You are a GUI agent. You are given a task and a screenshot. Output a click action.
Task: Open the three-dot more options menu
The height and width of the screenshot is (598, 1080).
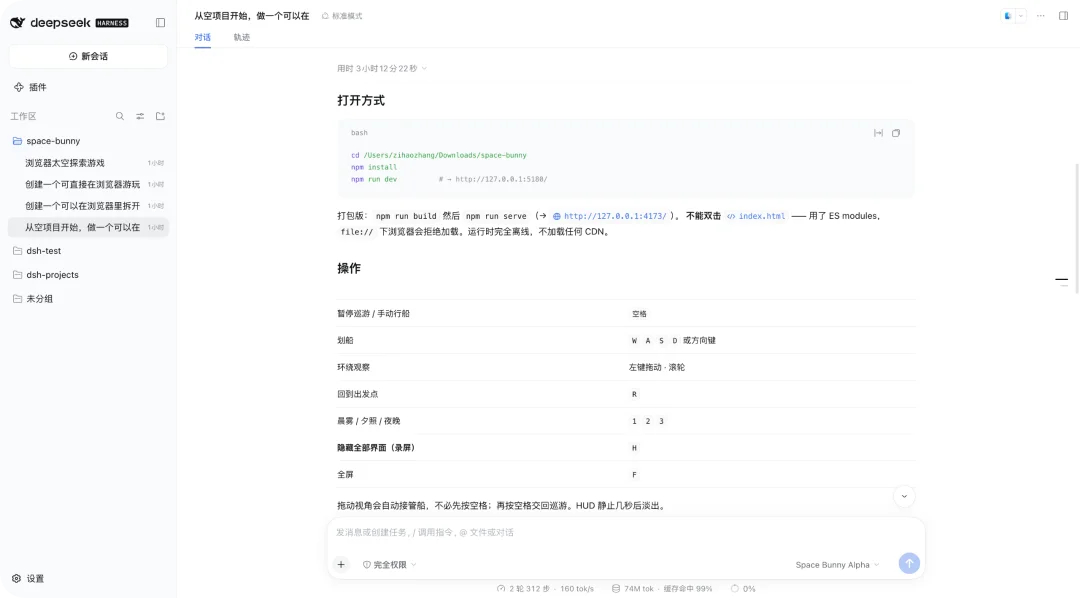pyautogui.click(x=1041, y=16)
